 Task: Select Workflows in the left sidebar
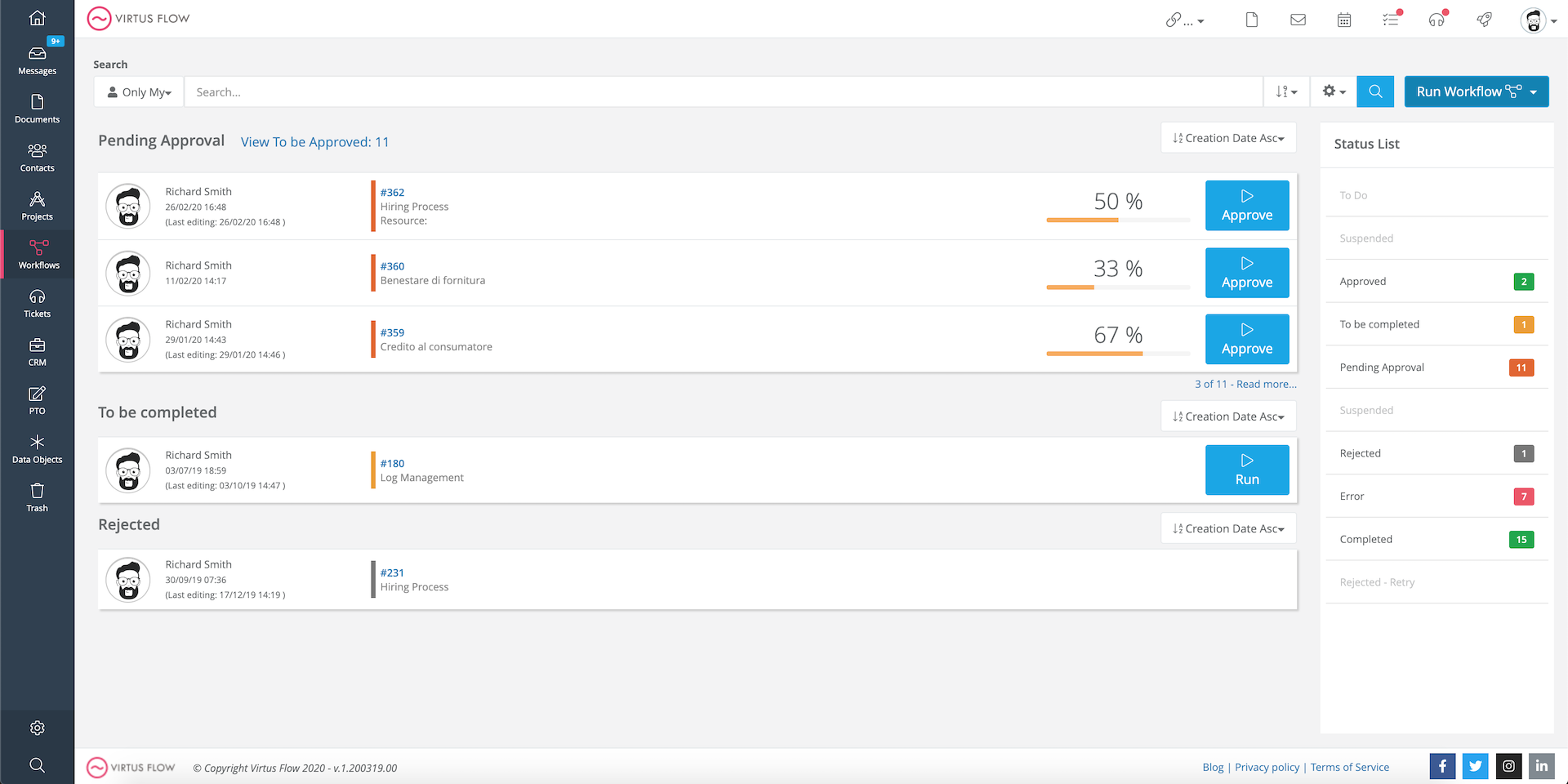[38, 255]
